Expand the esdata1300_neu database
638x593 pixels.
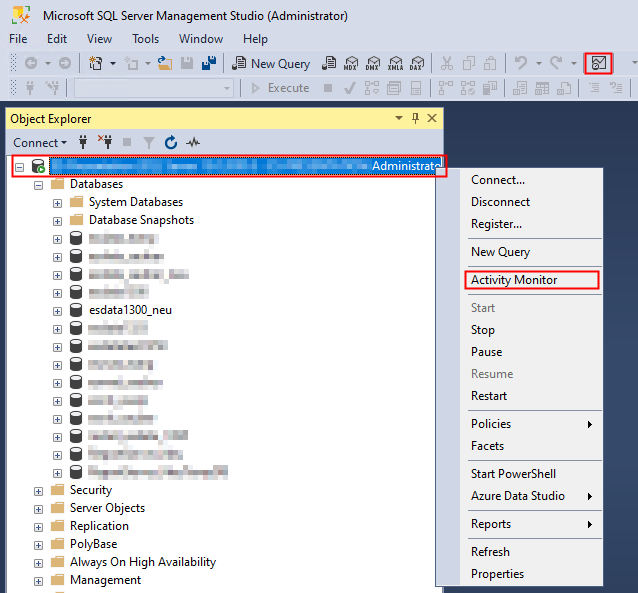(x=57, y=311)
